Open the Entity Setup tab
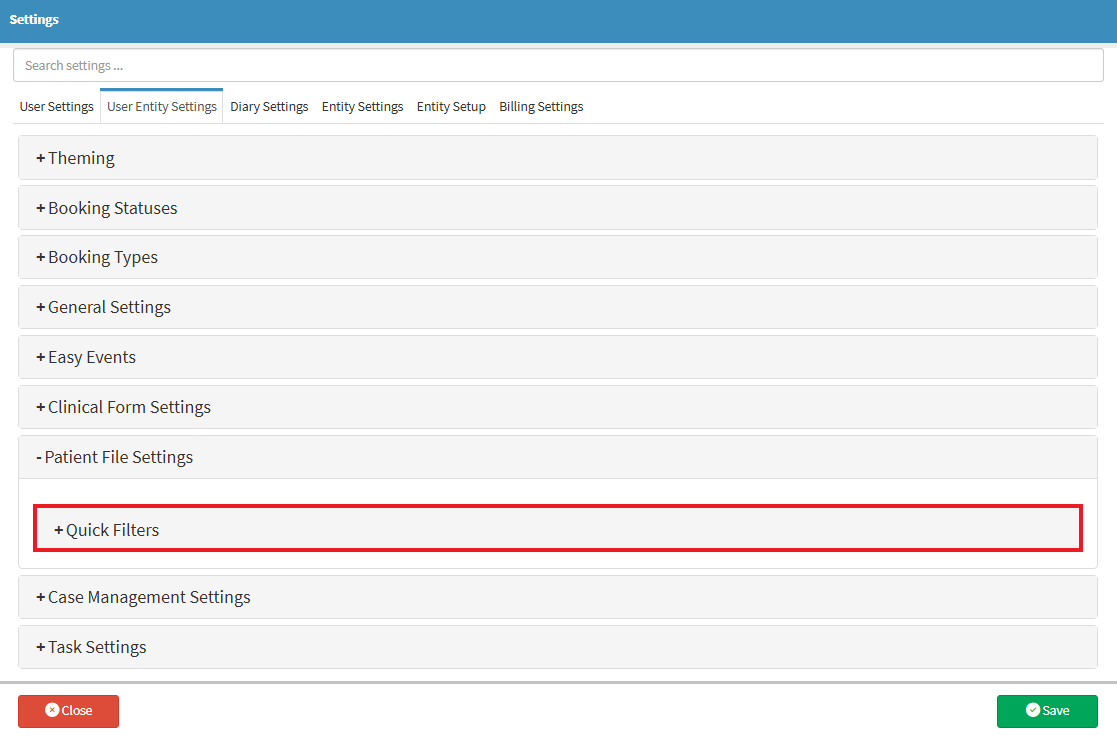This screenshot has width=1117, height=738. tap(451, 107)
